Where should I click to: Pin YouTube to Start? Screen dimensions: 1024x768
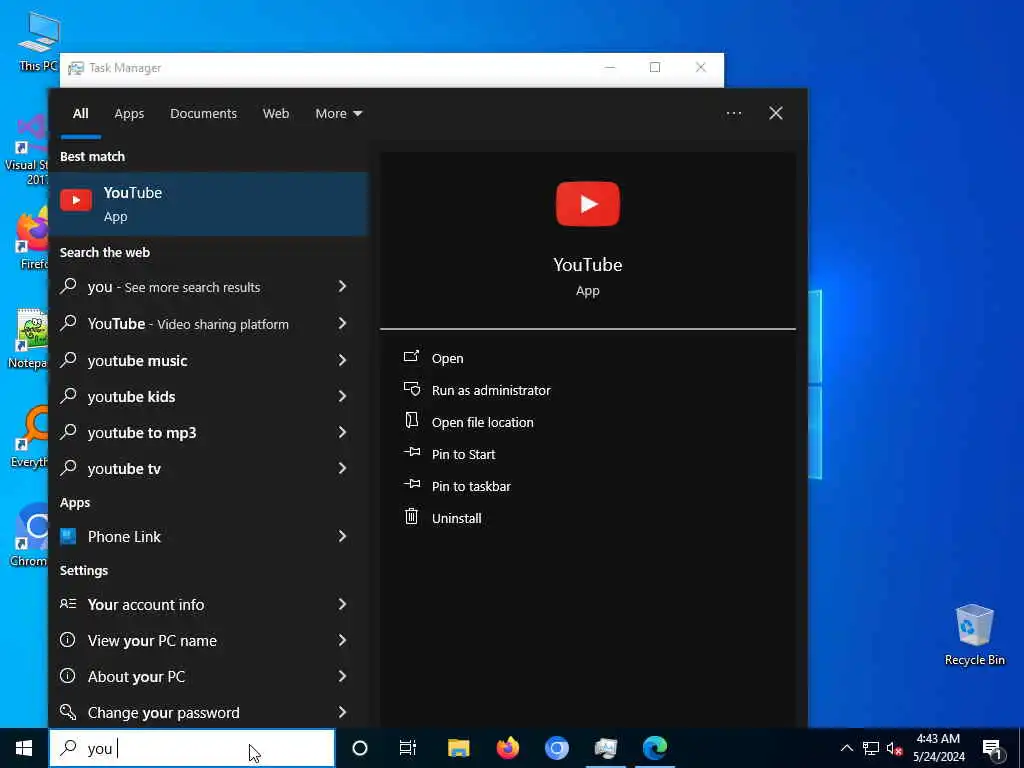click(464, 455)
